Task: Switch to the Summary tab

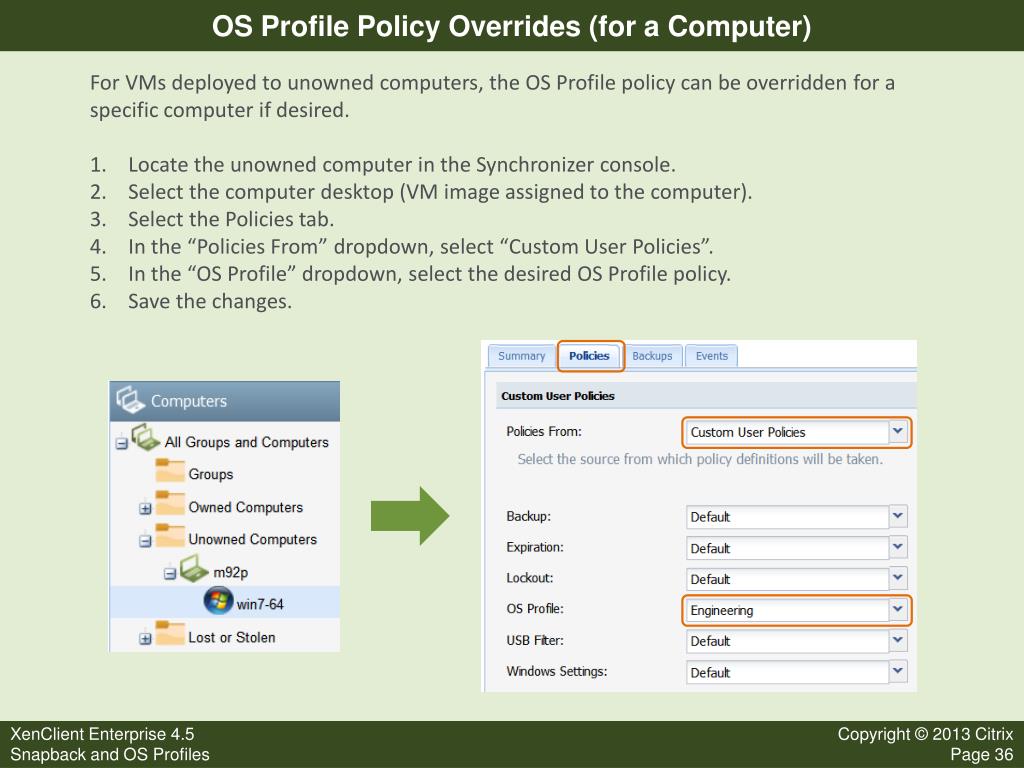Action: click(x=521, y=356)
